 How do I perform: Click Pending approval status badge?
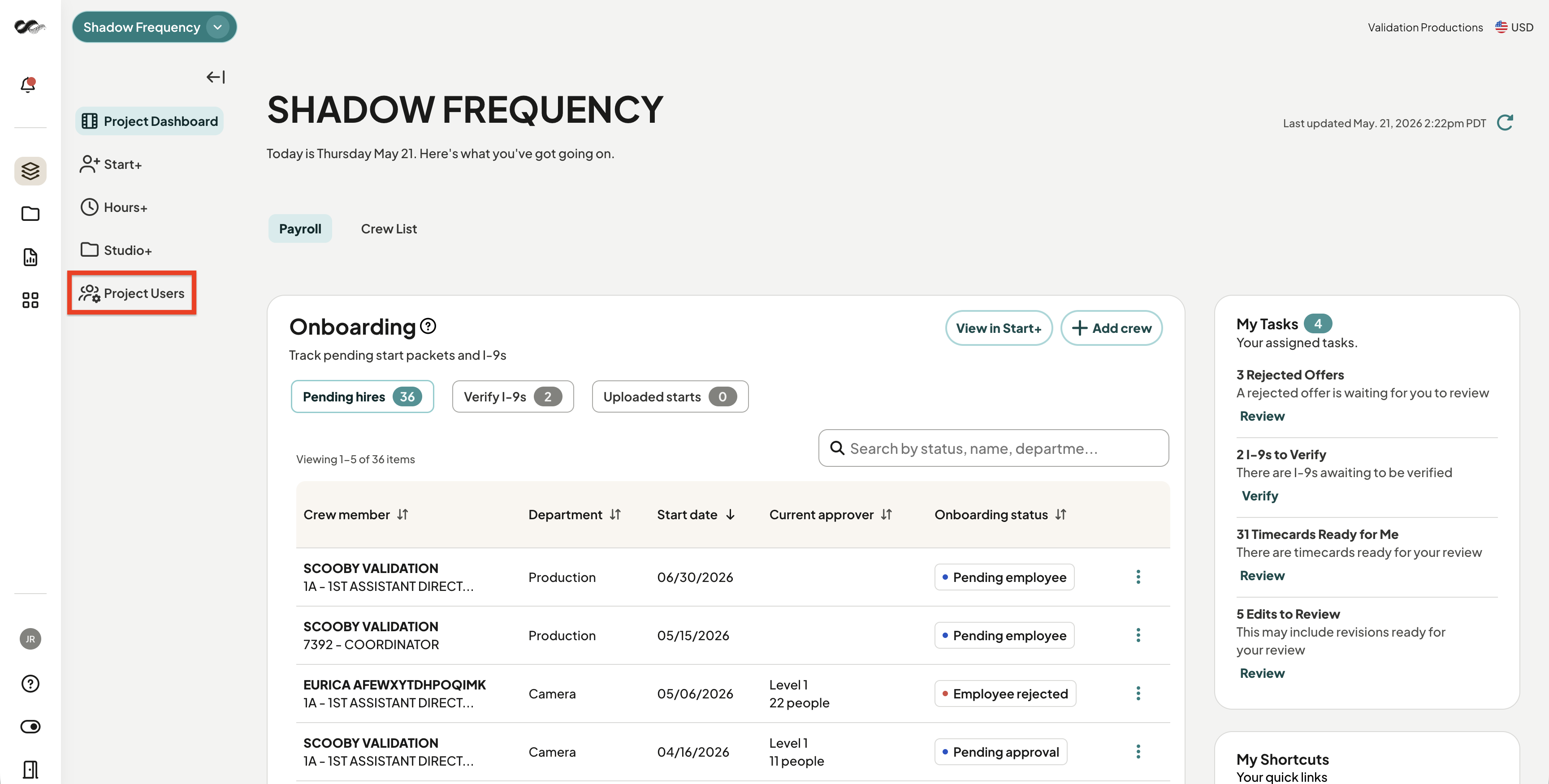tap(1001, 752)
